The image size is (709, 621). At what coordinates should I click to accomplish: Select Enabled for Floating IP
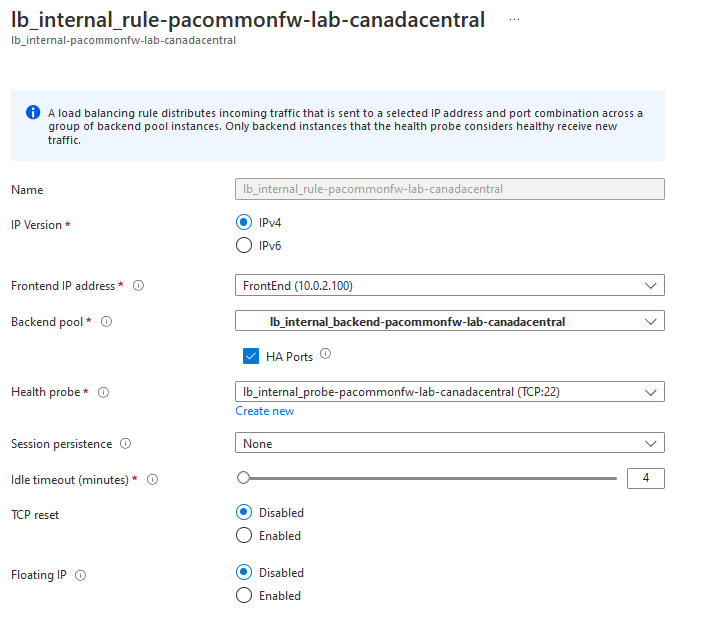[244, 595]
